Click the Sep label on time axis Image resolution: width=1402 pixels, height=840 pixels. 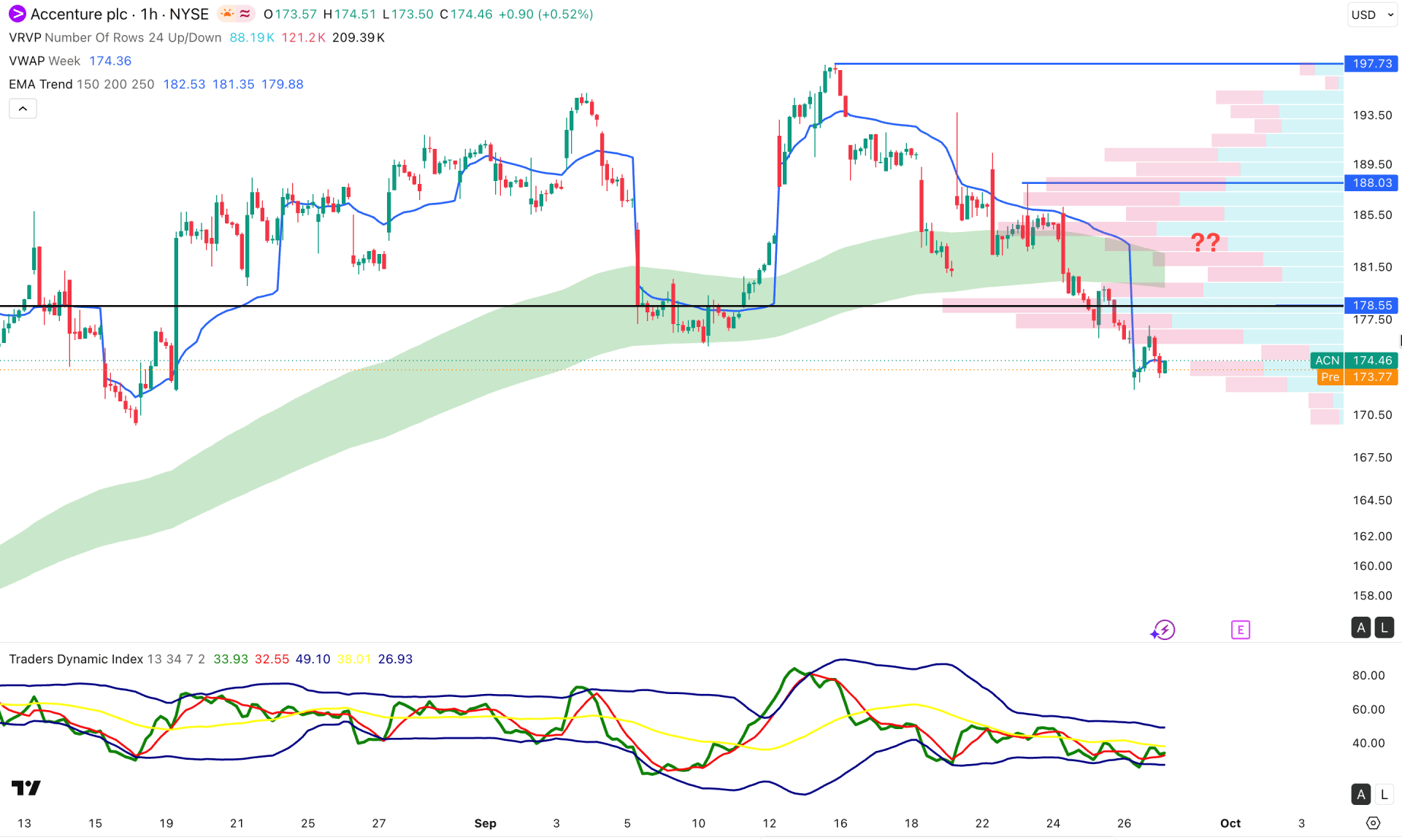pyautogui.click(x=485, y=823)
